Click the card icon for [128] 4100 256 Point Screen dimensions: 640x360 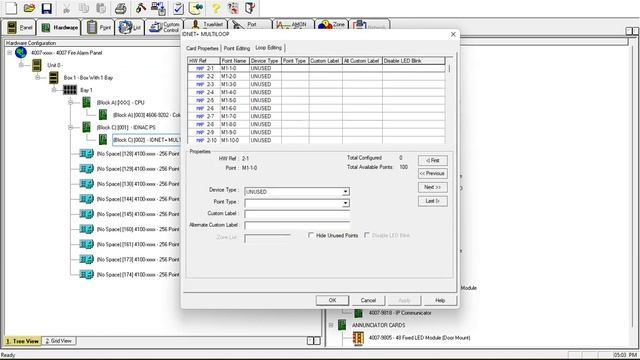point(87,153)
